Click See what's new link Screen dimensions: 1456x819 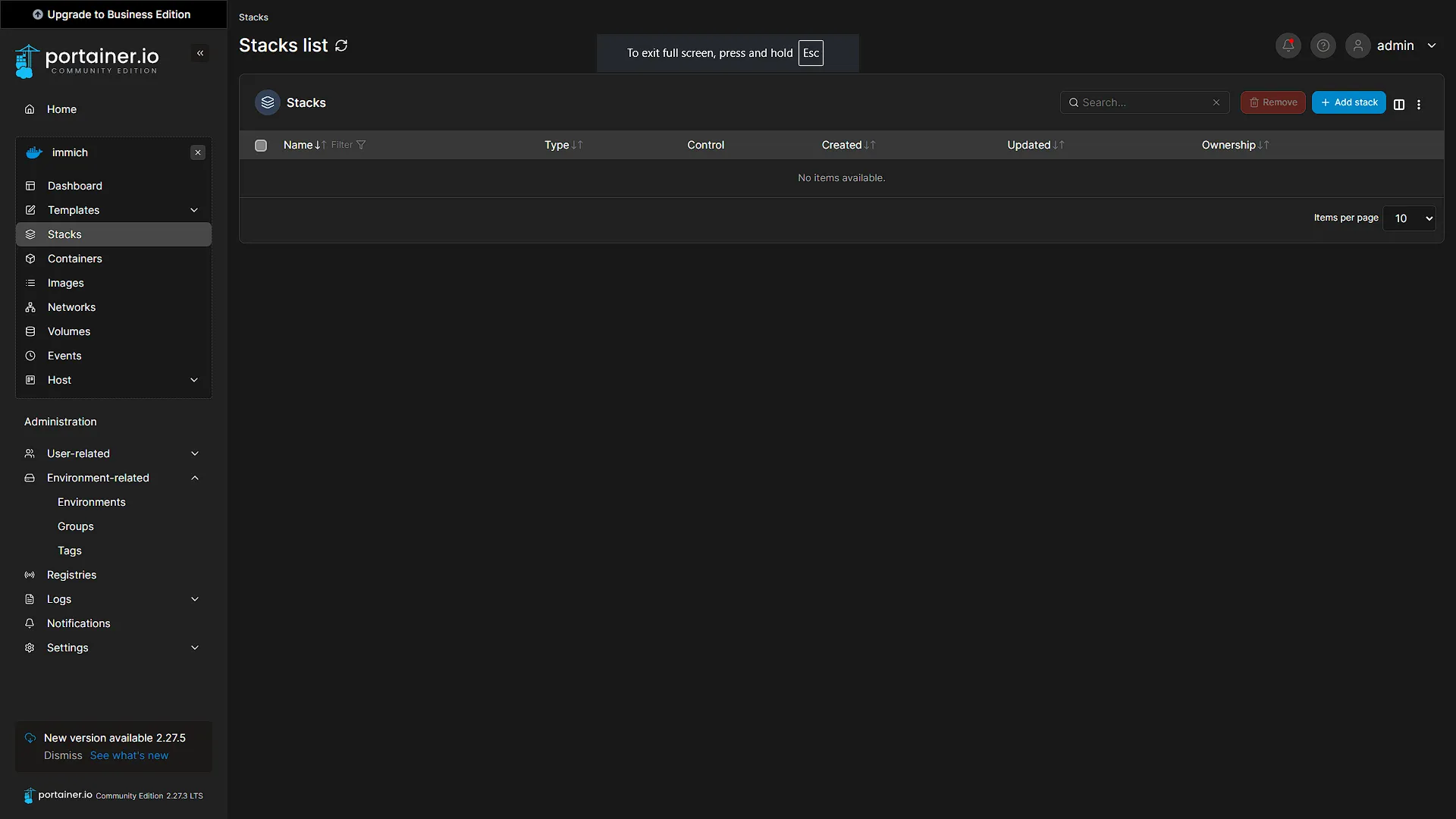(x=129, y=755)
